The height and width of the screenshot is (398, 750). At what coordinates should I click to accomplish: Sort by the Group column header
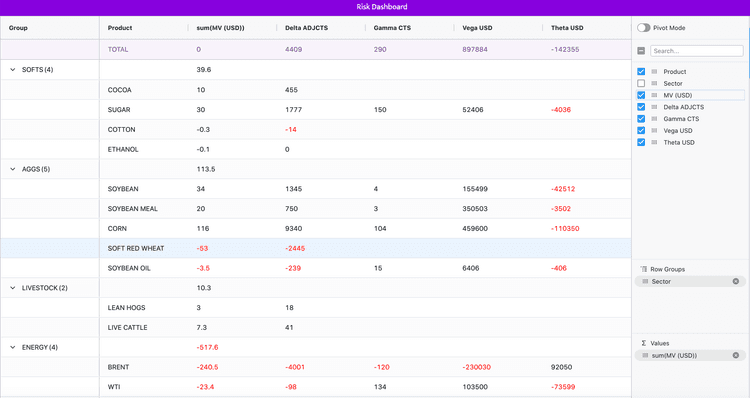click(18, 28)
